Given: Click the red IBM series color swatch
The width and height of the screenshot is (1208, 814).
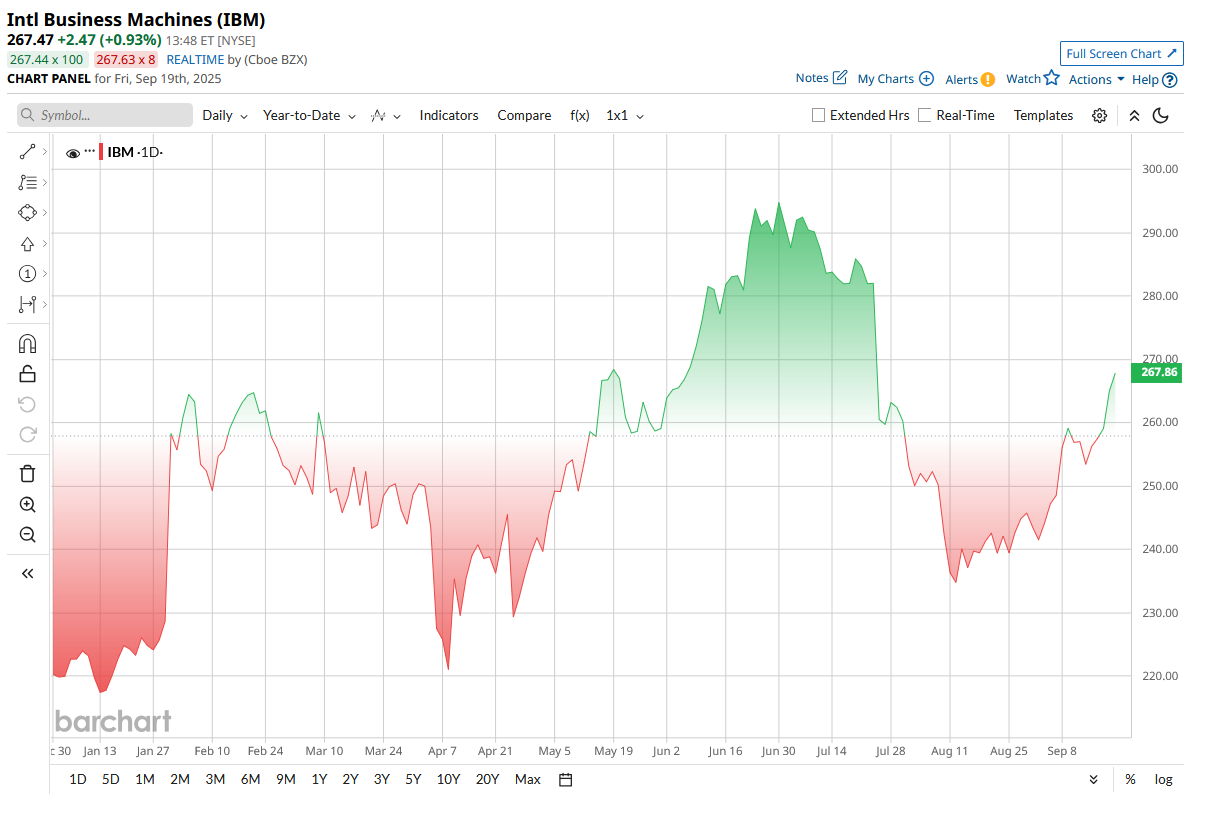Looking at the screenshot, I should tap(101, 152).
